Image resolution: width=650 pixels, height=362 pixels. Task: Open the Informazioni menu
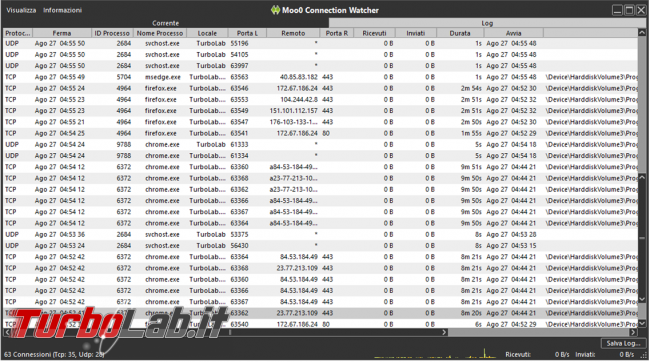click(x=62, y=10)
